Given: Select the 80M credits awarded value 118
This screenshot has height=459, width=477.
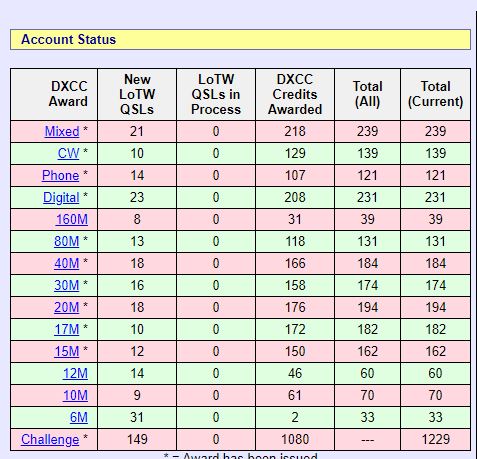Looking at the screenshot, I should point(295,241).
